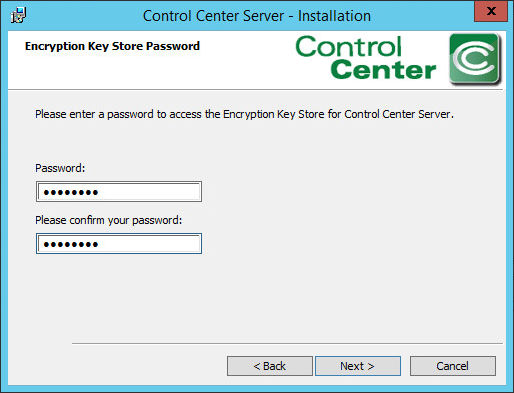This screenshot has width=514, height=393.
Task: Click the title text Control Center Server - Installation
Action: [257, 16]
